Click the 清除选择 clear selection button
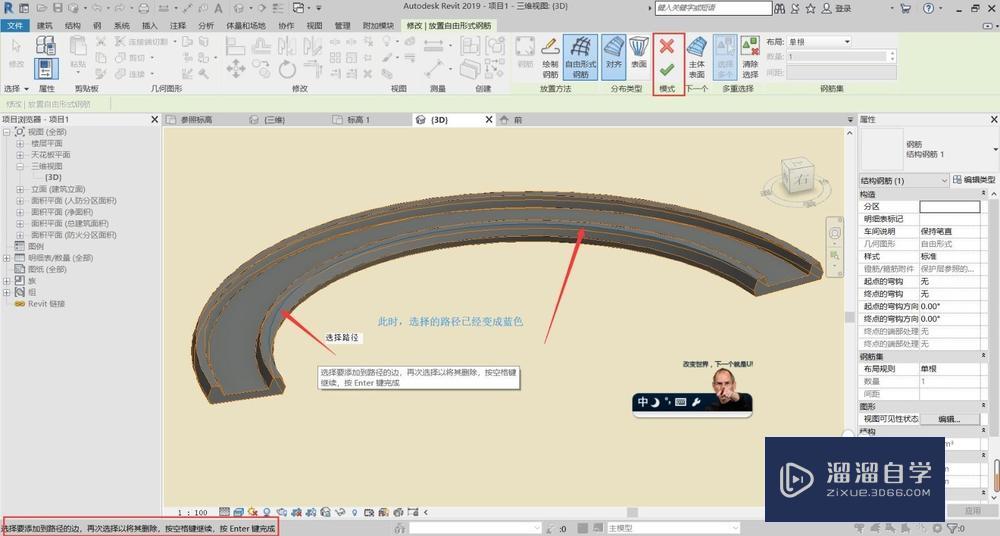 (750, 57)
